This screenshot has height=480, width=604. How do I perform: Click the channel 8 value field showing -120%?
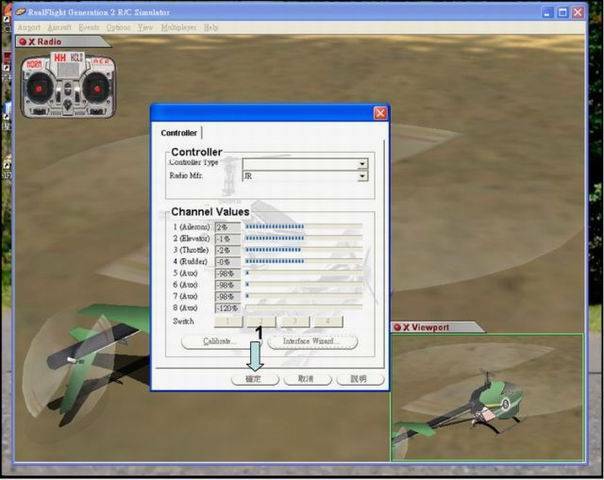(228, 308)
